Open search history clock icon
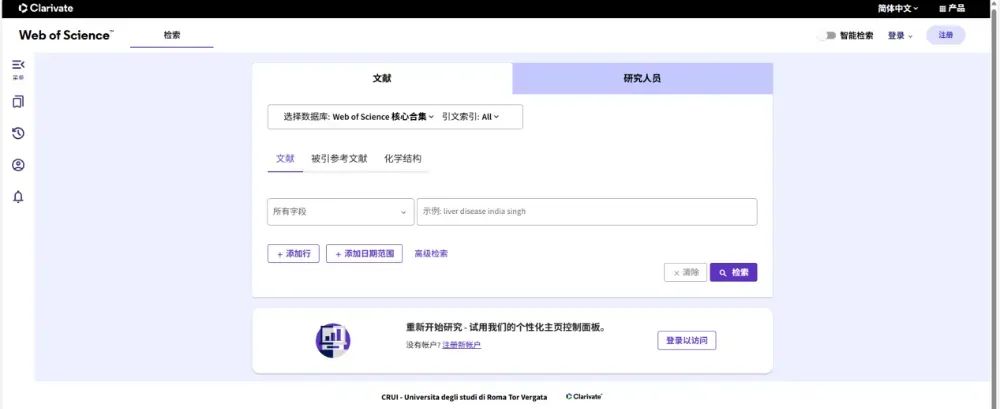 18,133
